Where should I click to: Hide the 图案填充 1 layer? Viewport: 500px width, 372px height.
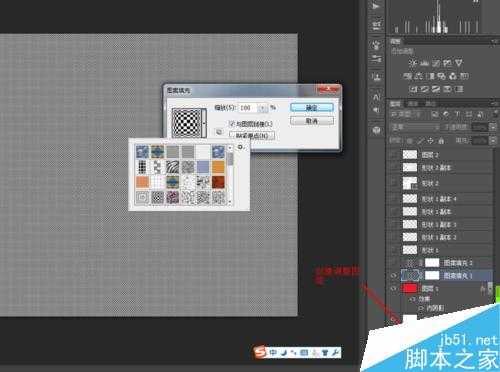click(394, 276)
